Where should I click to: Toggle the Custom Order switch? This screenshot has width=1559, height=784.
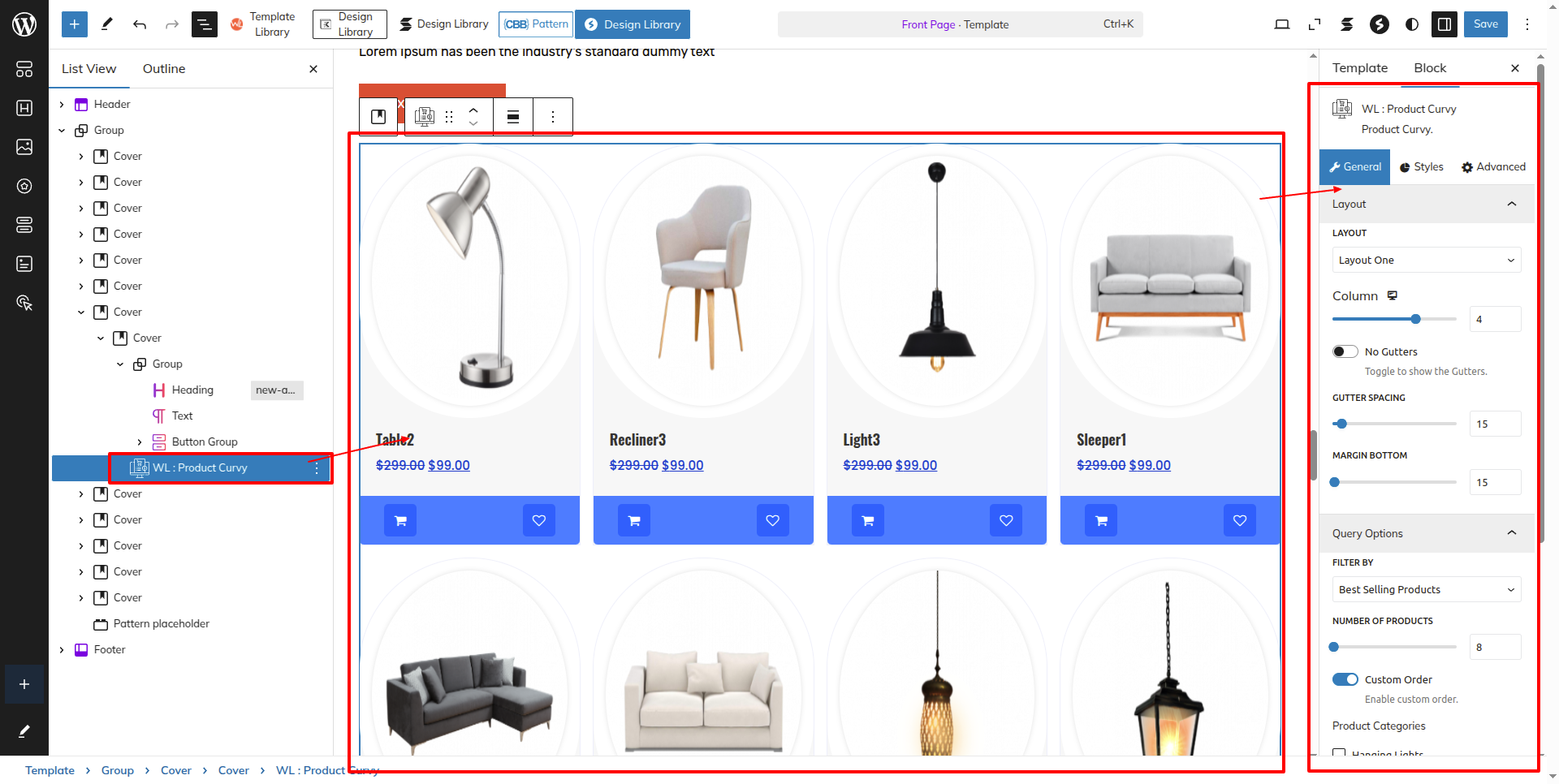[1345, 680]
